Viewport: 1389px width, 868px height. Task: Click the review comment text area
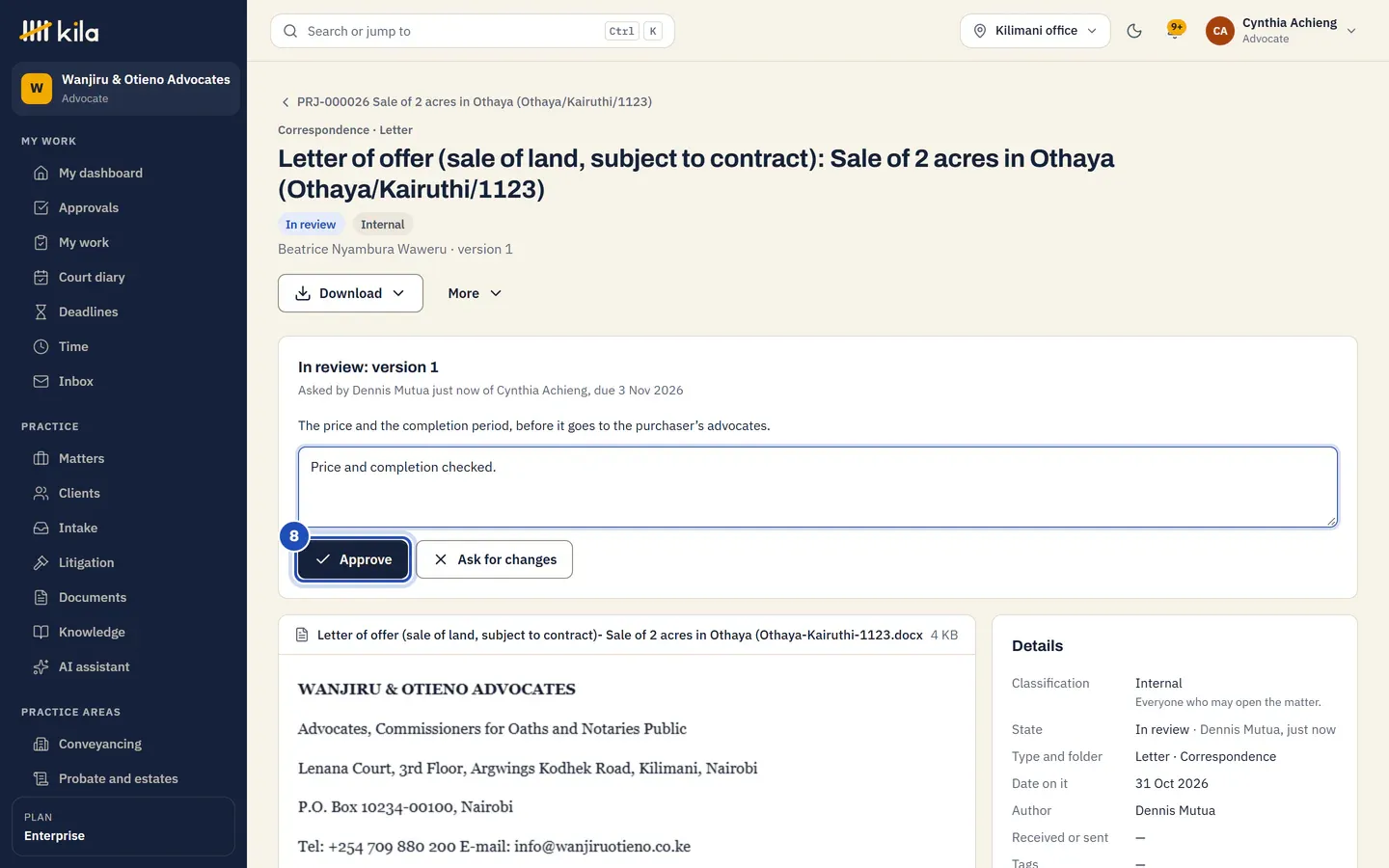(818, 487)
